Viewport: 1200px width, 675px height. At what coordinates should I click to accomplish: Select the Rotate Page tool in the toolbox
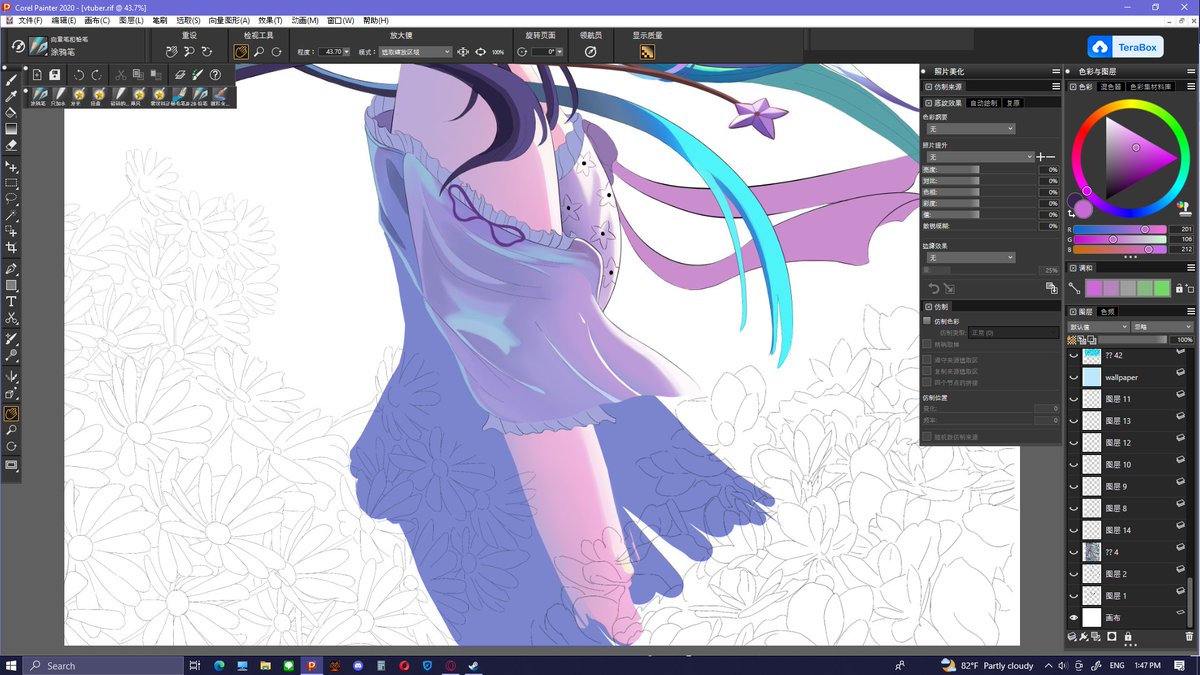pos(12,446)
